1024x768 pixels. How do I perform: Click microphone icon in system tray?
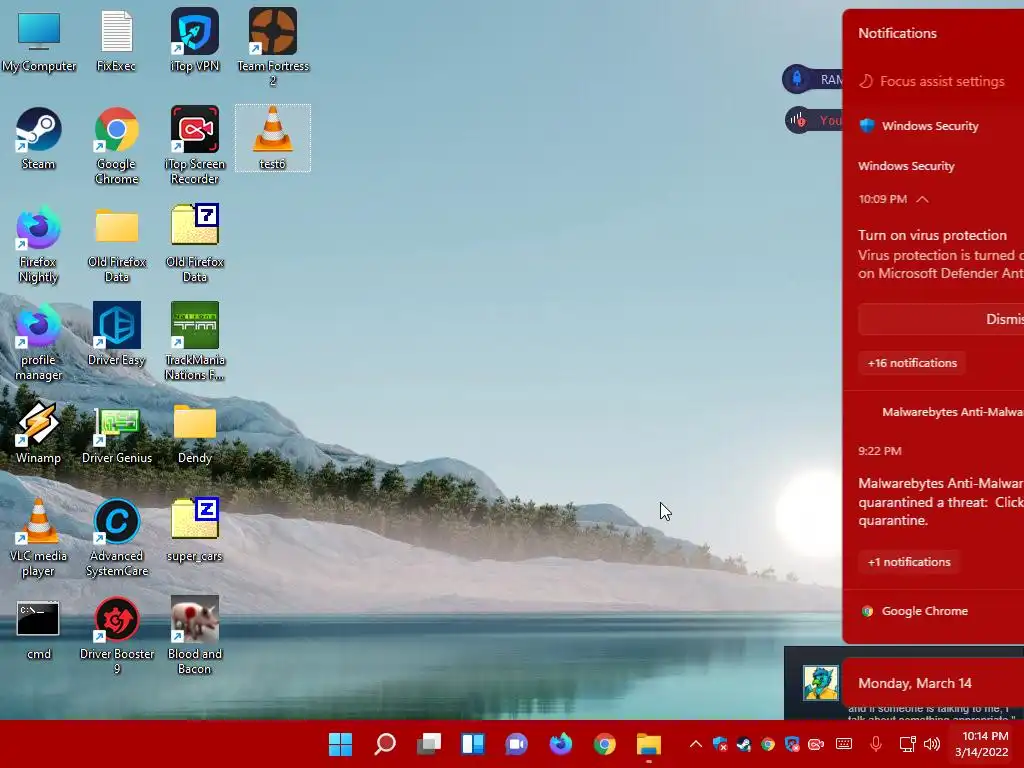(876, 744)
